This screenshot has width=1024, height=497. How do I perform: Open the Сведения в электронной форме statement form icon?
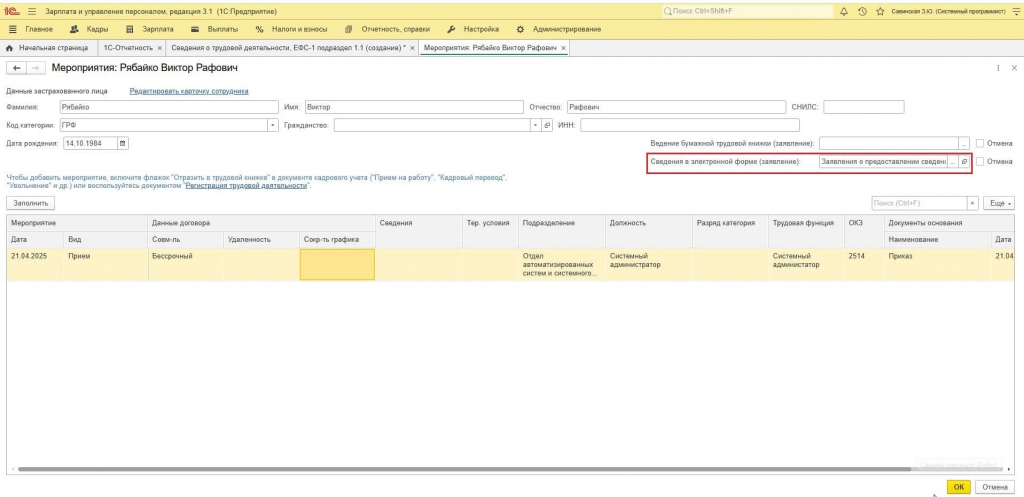[964, 161]
